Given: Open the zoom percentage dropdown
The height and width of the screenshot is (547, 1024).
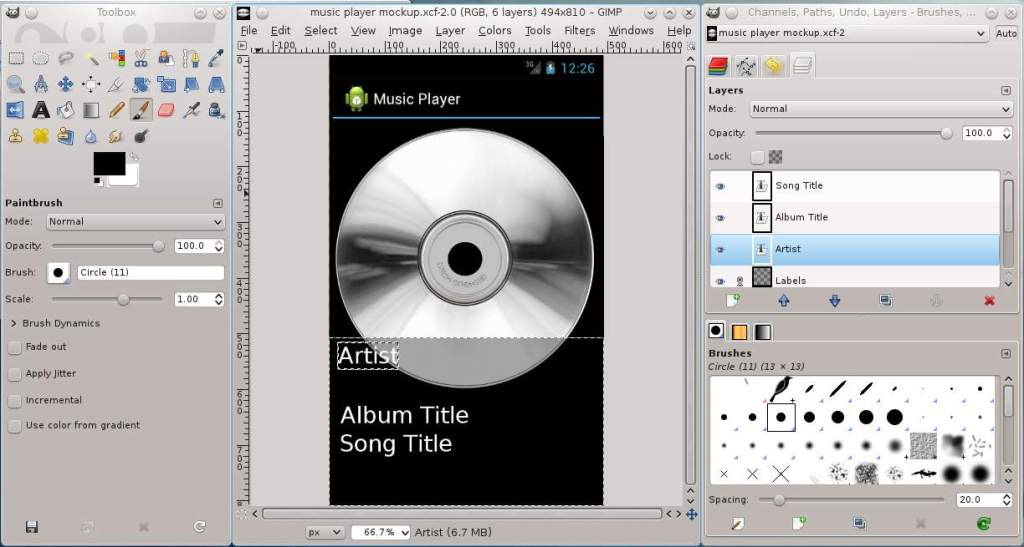Looking at the screenshot, I should 381,532.
